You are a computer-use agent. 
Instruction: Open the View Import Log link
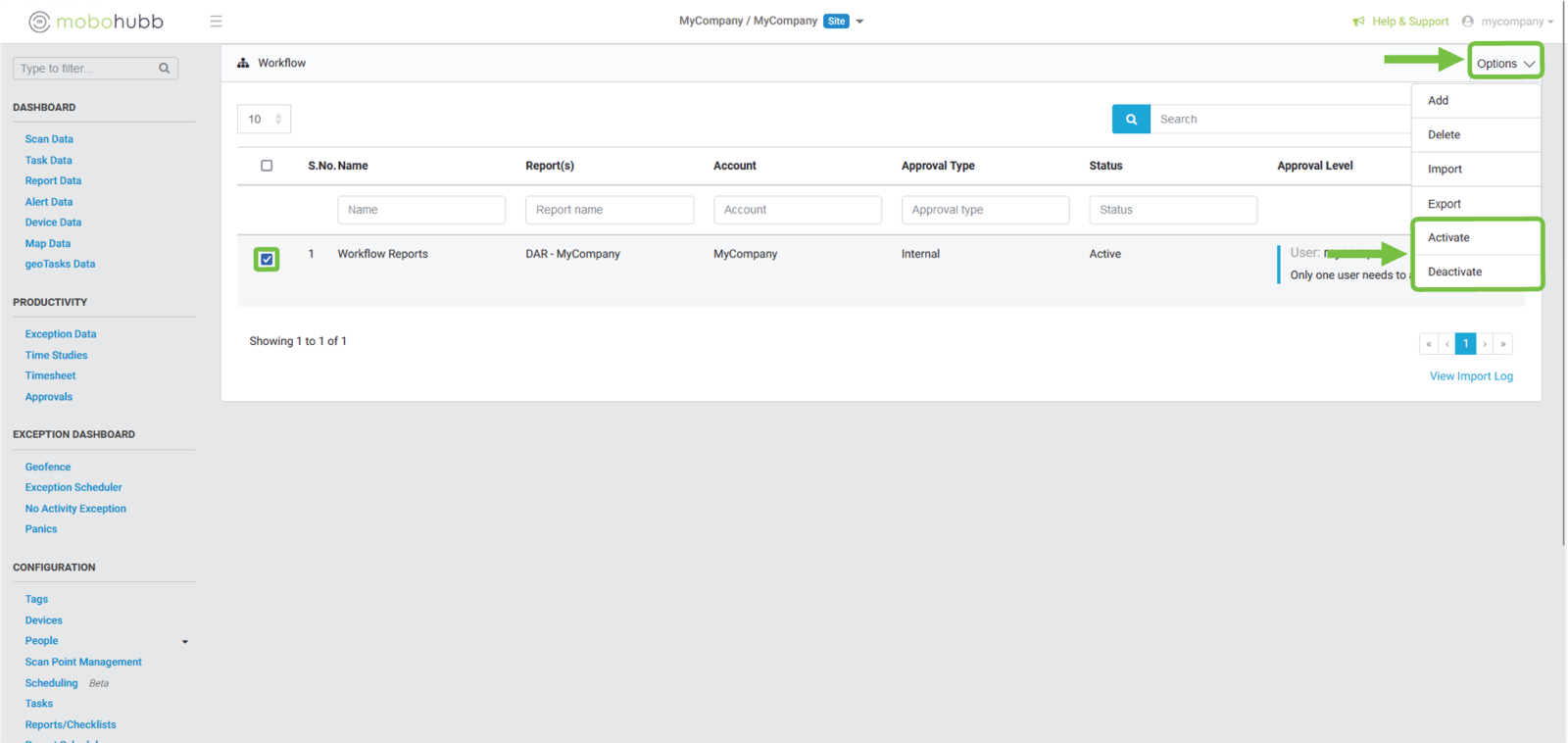coord(1470,376)
